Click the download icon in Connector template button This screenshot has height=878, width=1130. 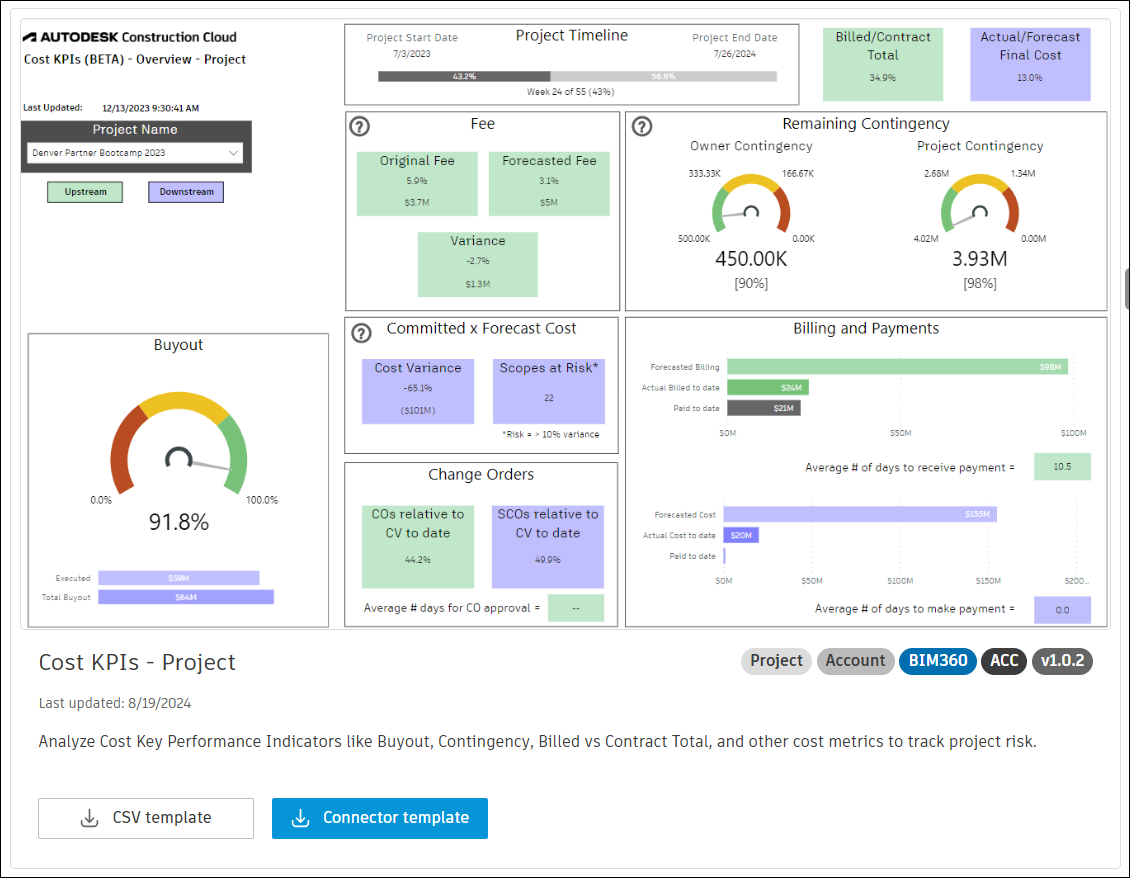tap(301, 818)
